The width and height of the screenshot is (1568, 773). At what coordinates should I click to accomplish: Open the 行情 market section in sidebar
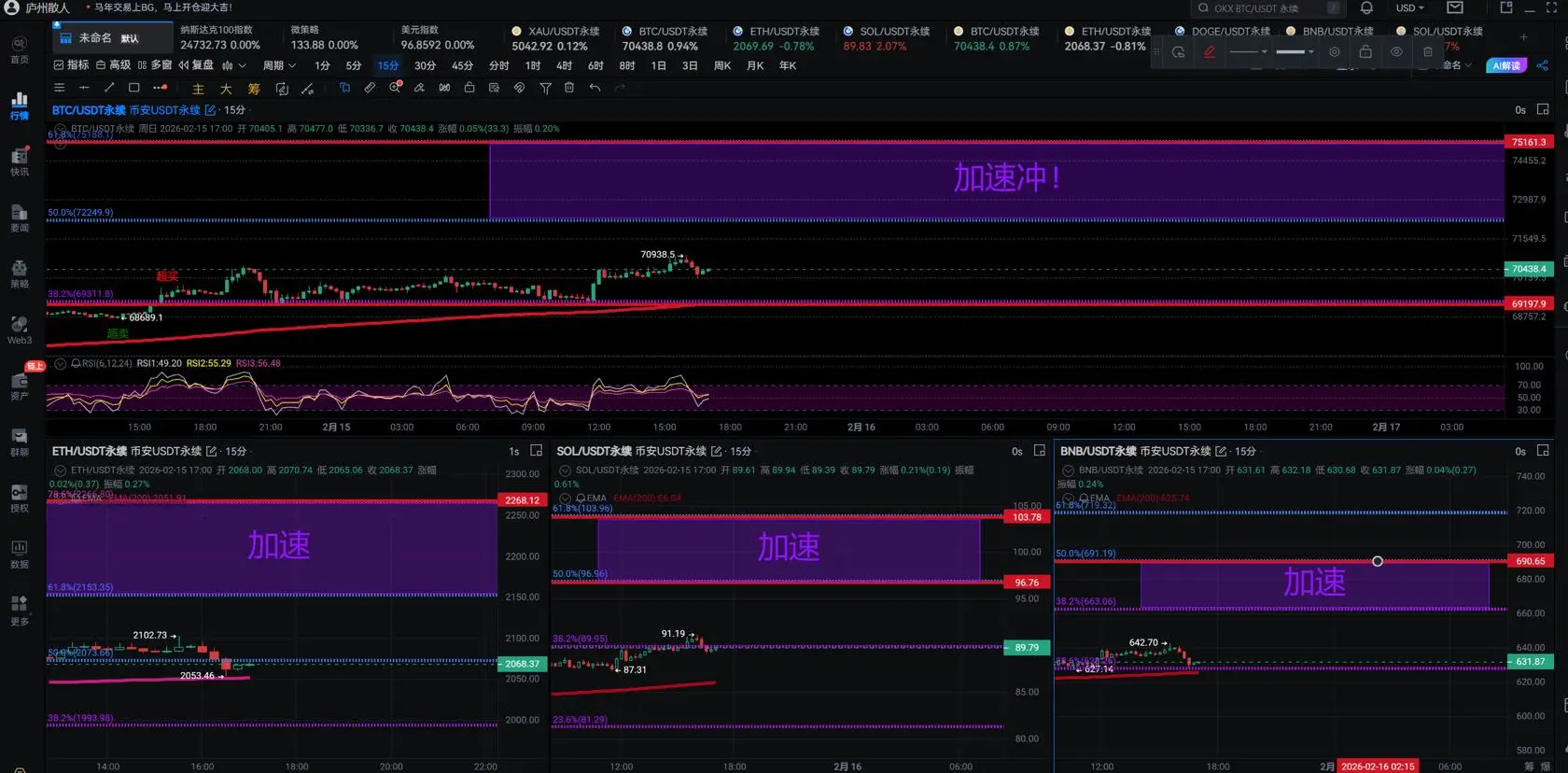(20, 105)
